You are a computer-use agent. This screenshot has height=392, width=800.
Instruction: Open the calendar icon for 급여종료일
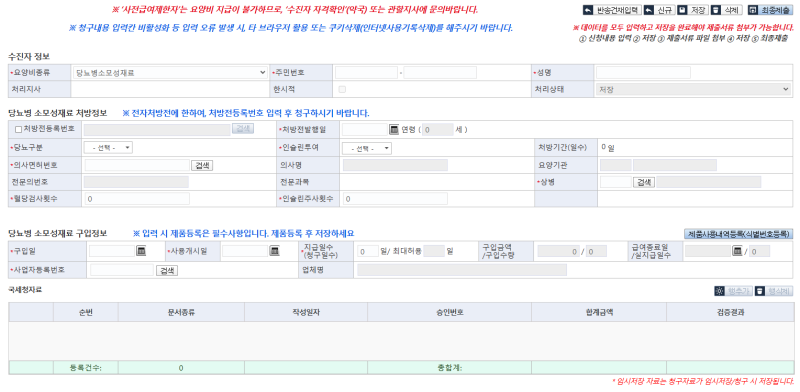pyautogui.click(x=737, y=251)
